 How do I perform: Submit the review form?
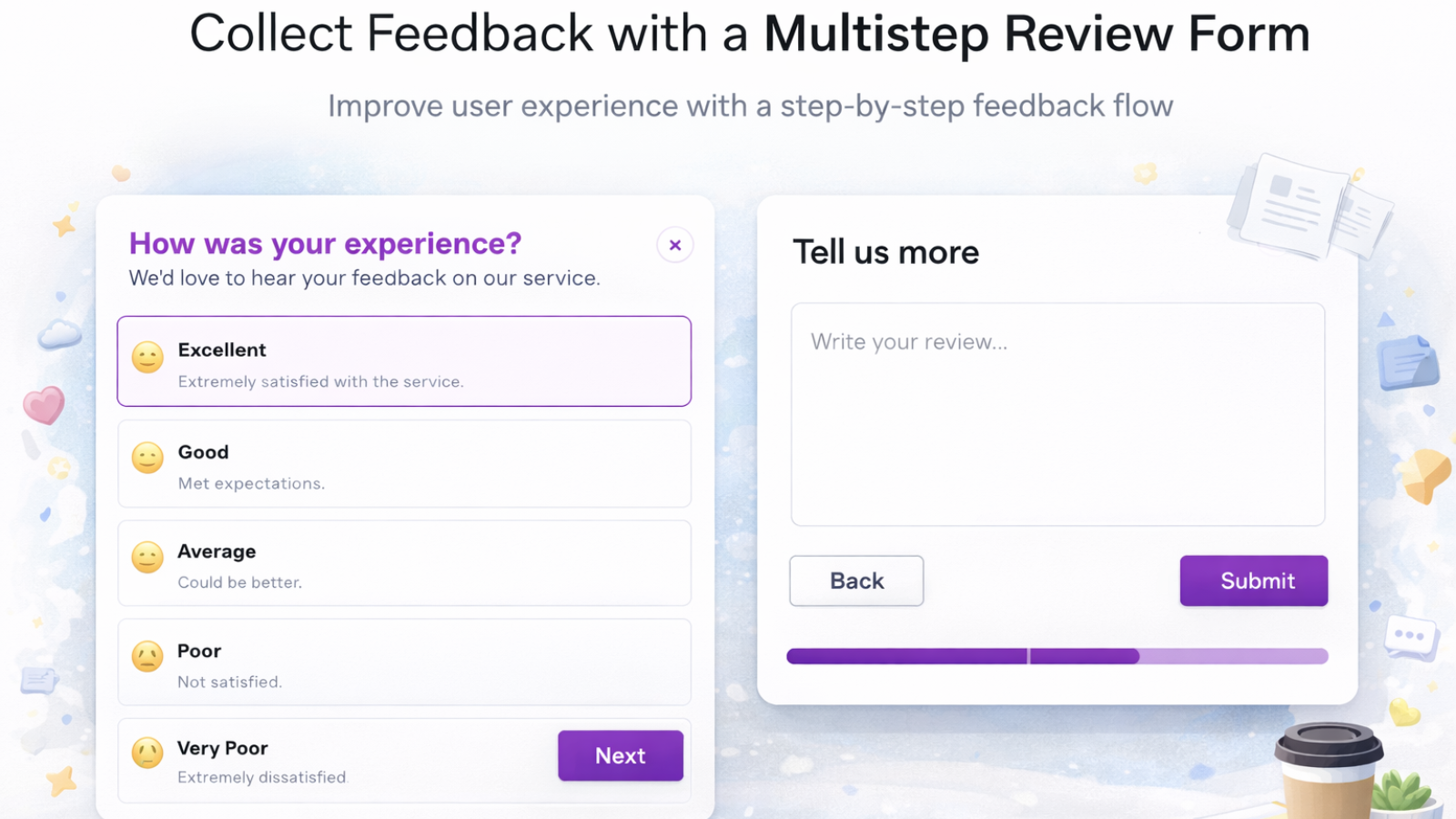coord(1253,581)
